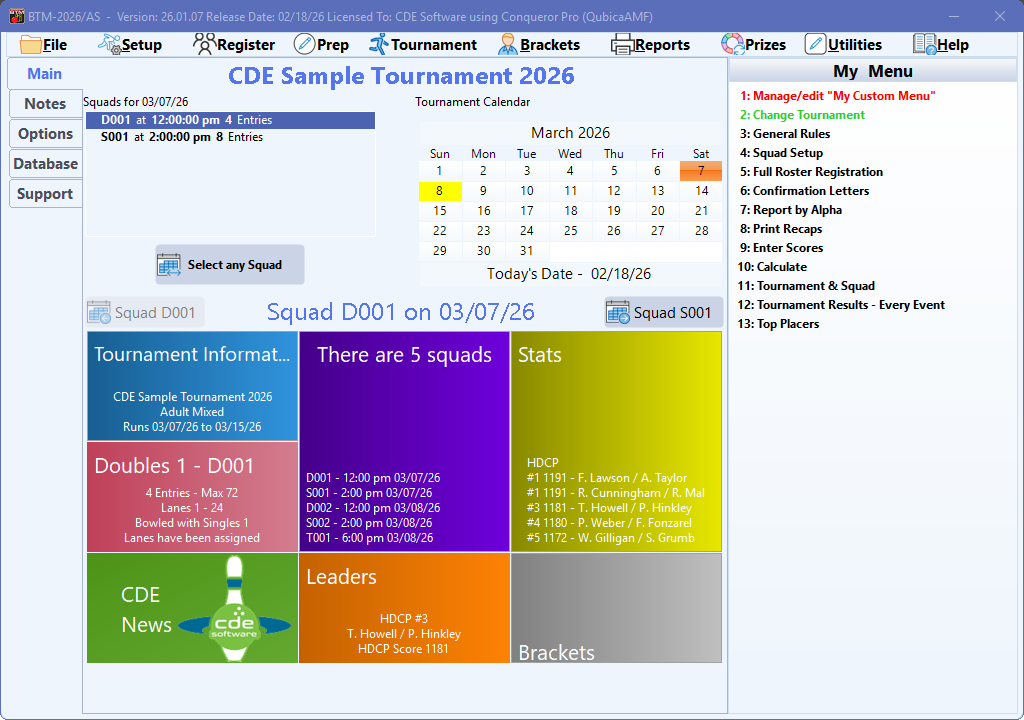Click the File folder icon
Image resolution: width=1024 pixels, height=720 pixels.
click(x=30, y=44)
